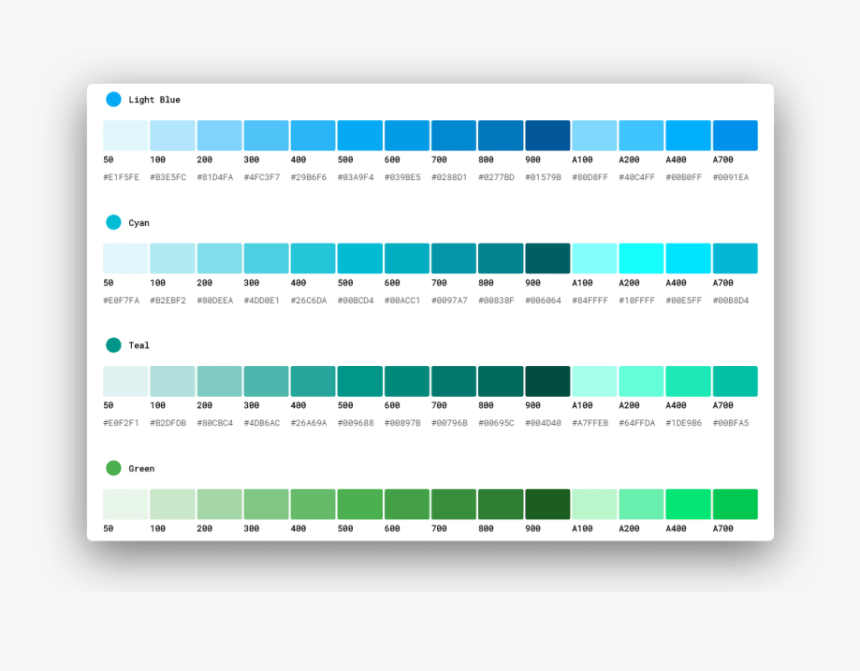Click the Green color category circle icon
The width and height of the screenshot is (860, 671).
[113, 468]
